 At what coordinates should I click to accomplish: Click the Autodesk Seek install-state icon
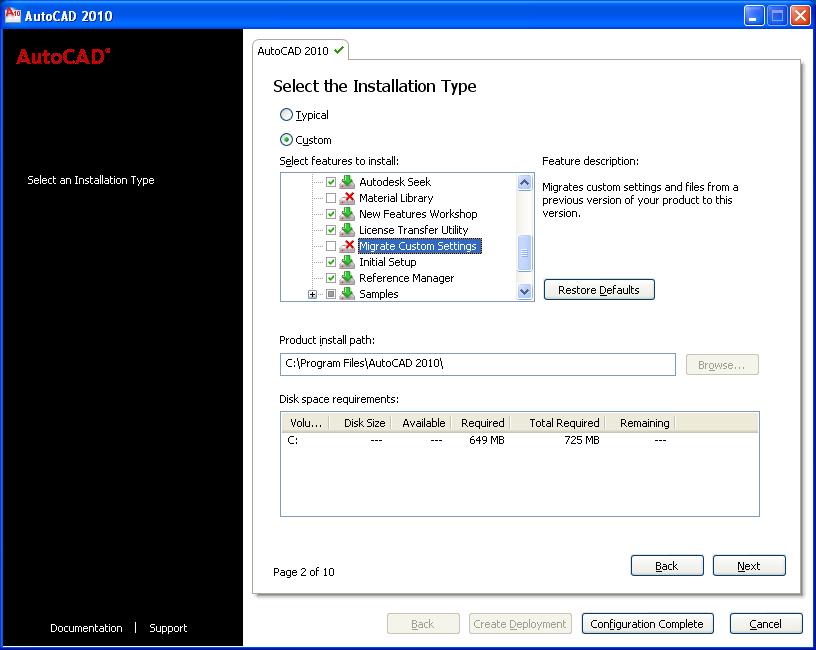347,182
